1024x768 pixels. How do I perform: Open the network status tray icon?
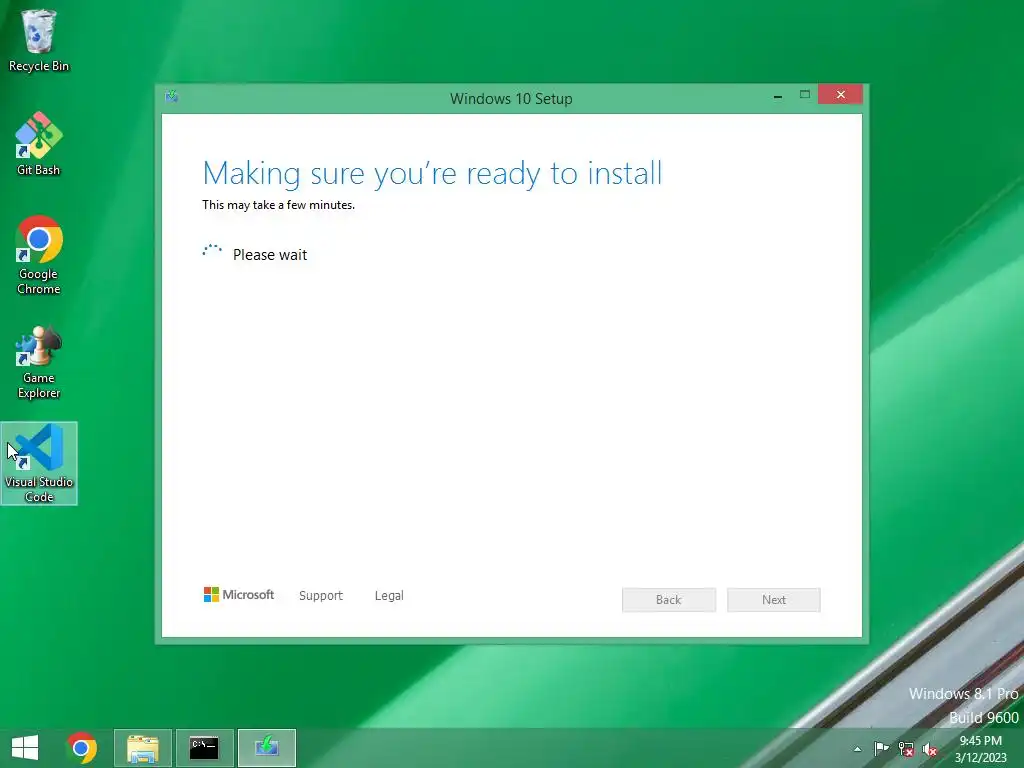[906, 749]
